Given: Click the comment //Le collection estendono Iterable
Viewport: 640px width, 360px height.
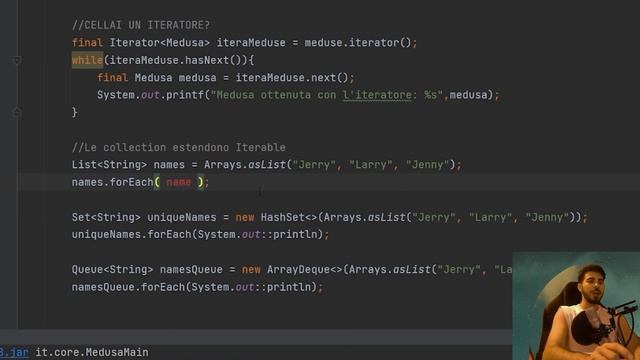Looking at the screenshot, I should coord(179,147).
